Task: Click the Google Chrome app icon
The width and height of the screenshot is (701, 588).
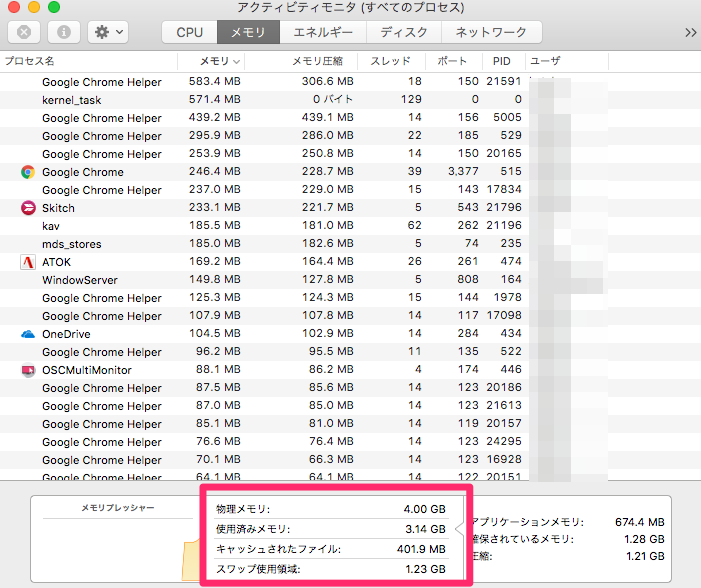Action: 28,172
